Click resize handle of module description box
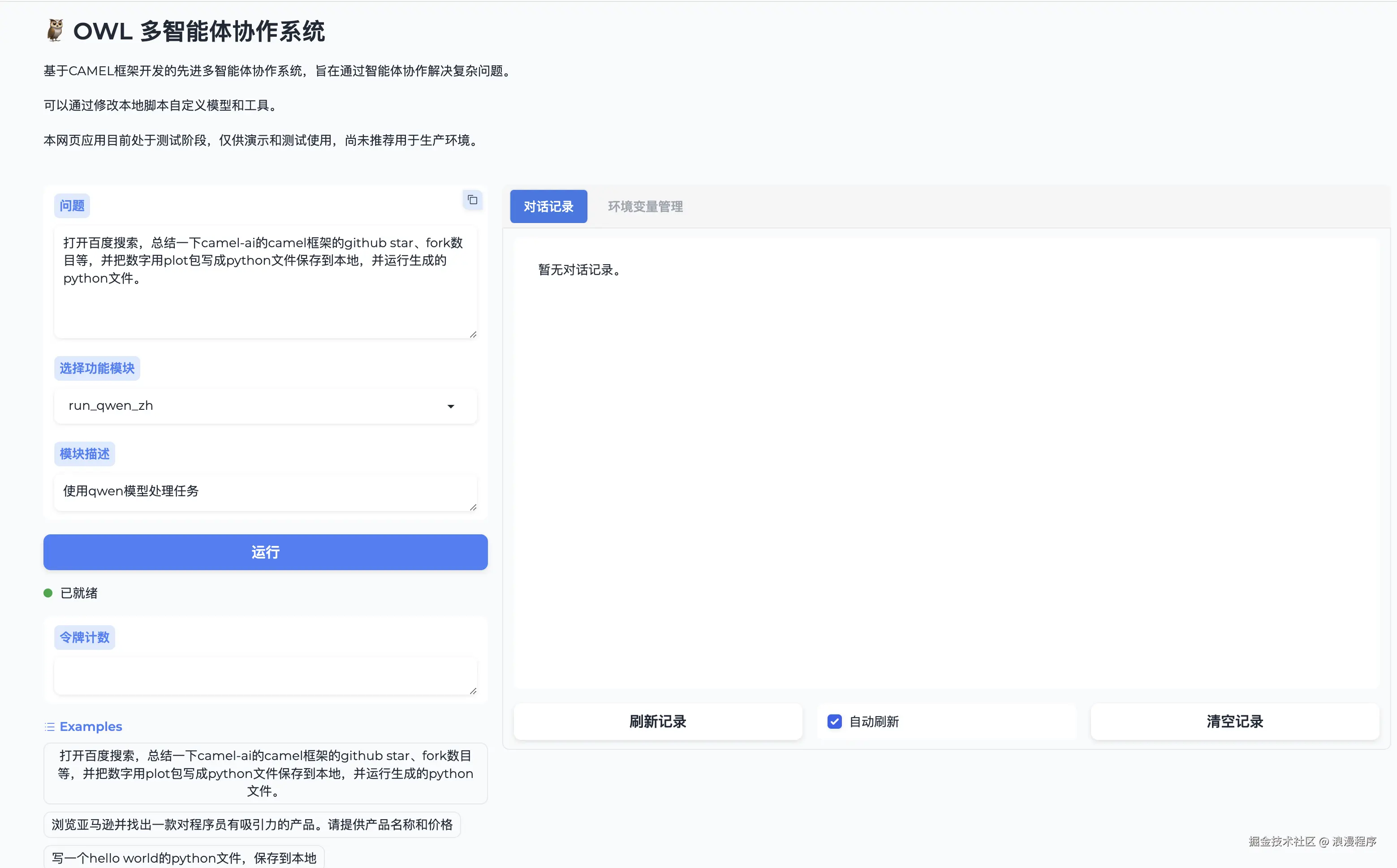1397x868 pixels. [473, 507]
